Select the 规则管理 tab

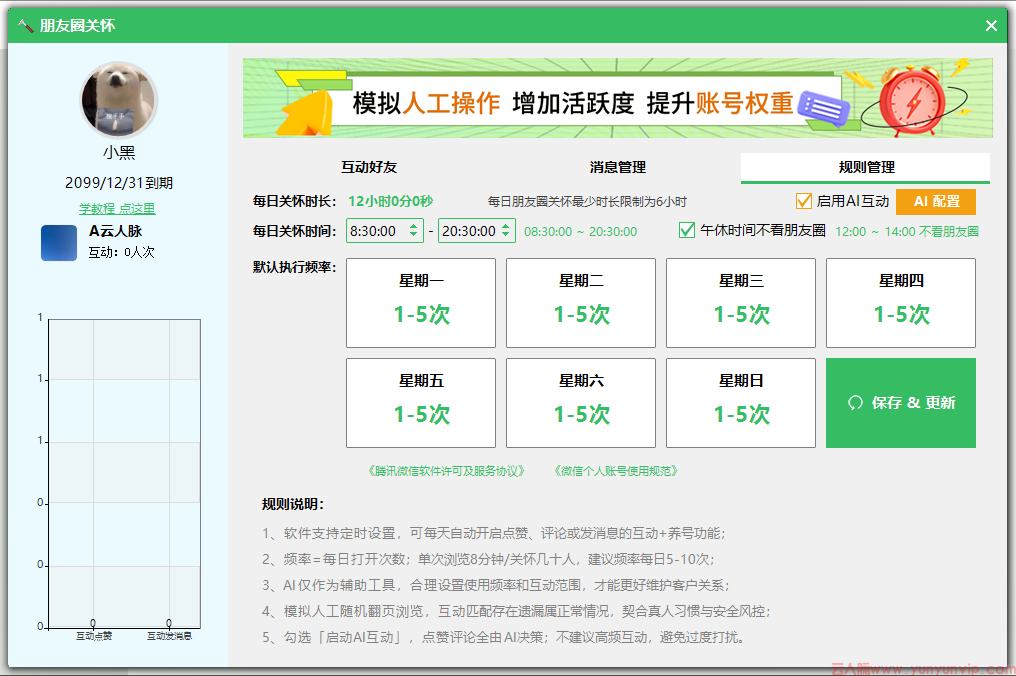point(866,168)
